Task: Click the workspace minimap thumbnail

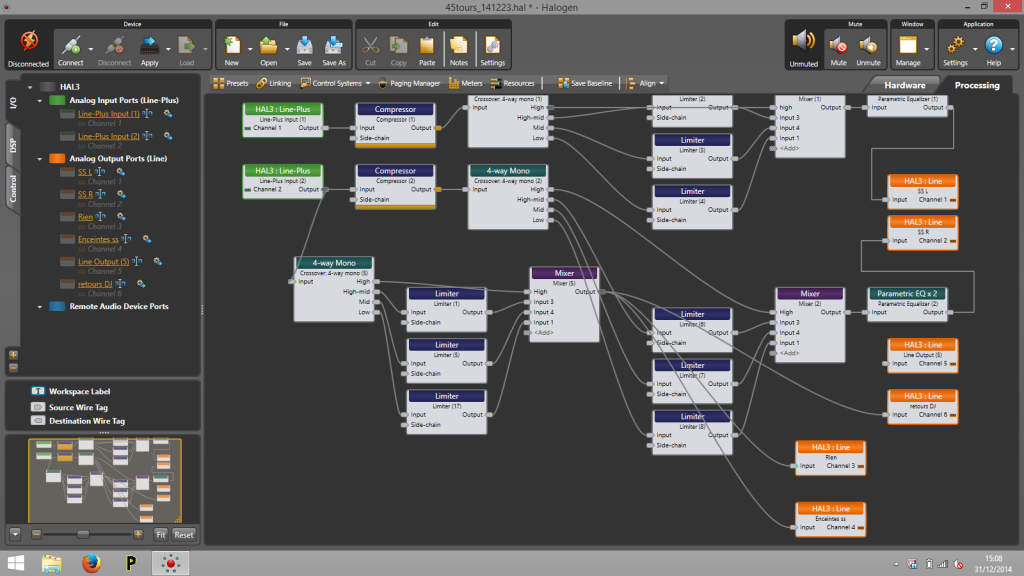Action: pyautogui.click(x=104, y=480)
